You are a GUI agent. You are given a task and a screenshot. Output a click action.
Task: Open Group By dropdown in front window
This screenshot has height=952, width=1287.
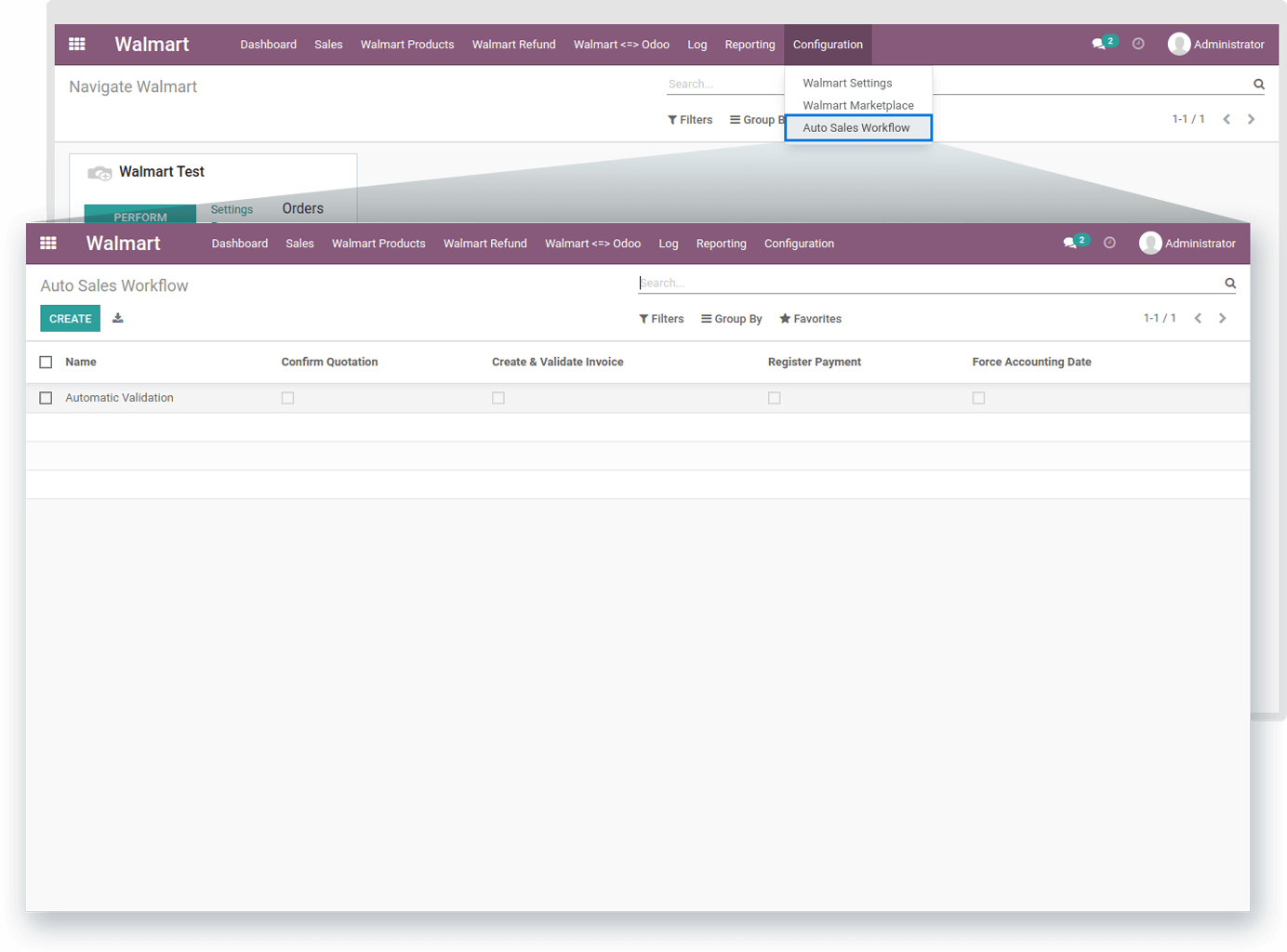coord(732,319)
